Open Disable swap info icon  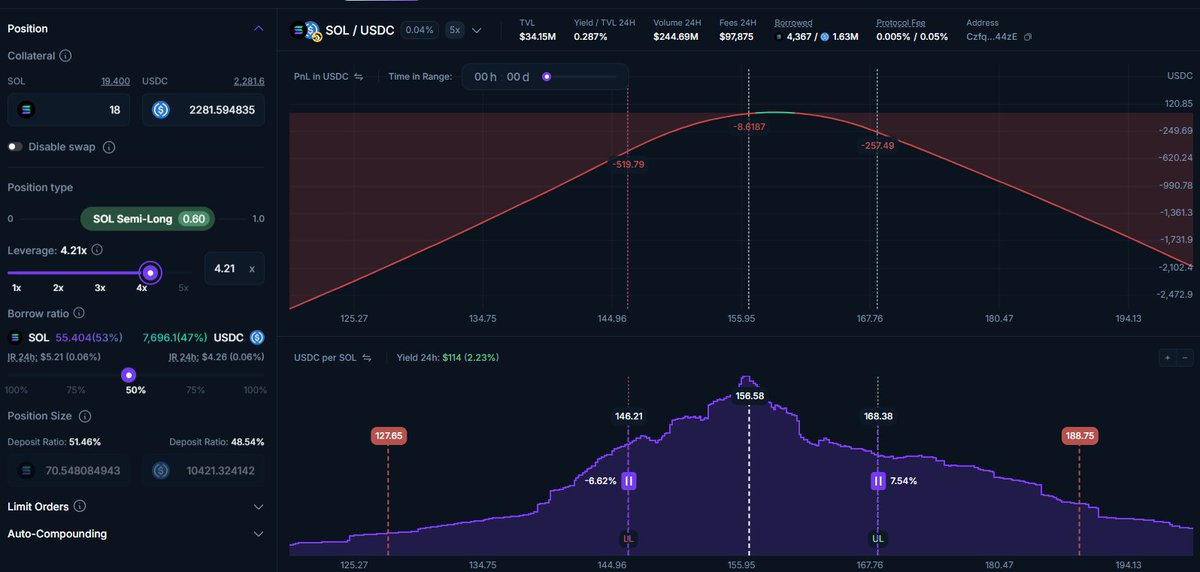point(109,147)
